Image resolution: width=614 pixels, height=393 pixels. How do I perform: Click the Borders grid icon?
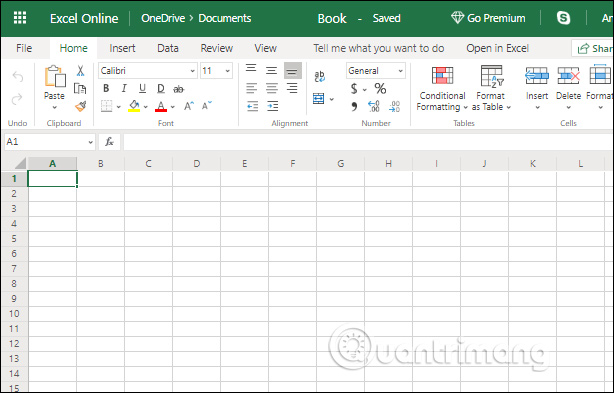coord(107,106)
